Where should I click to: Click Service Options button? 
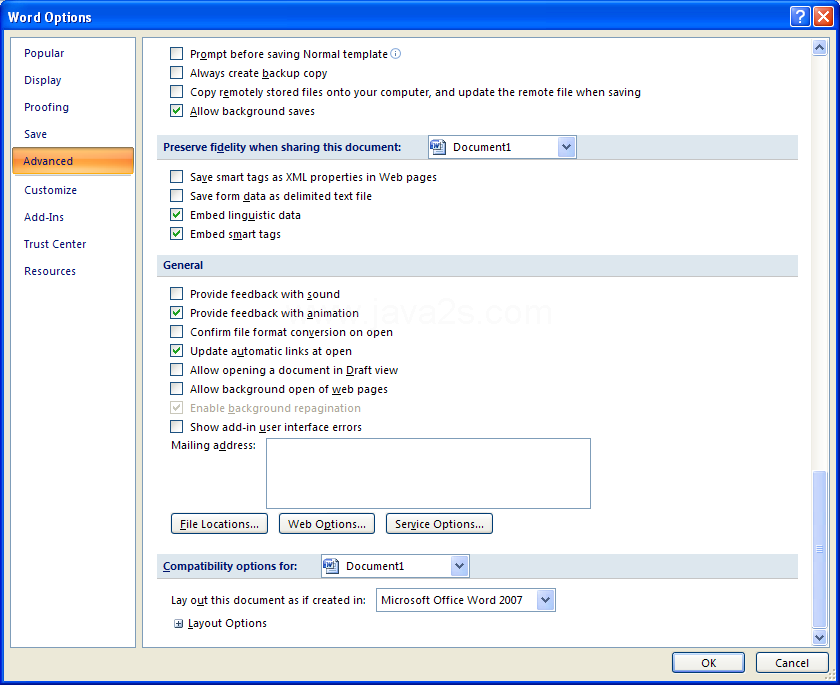[x=439, y=524]
